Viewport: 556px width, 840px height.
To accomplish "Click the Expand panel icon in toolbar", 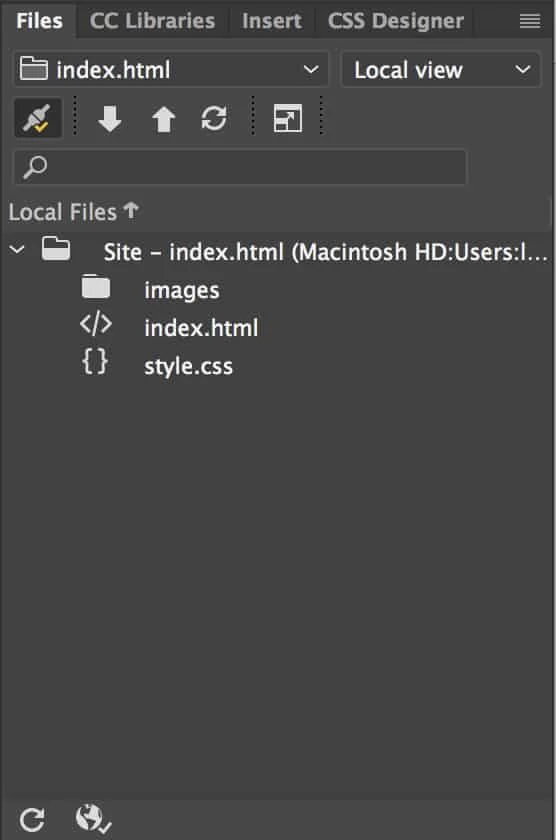I will pyautogui.click(x=288, y=118).
